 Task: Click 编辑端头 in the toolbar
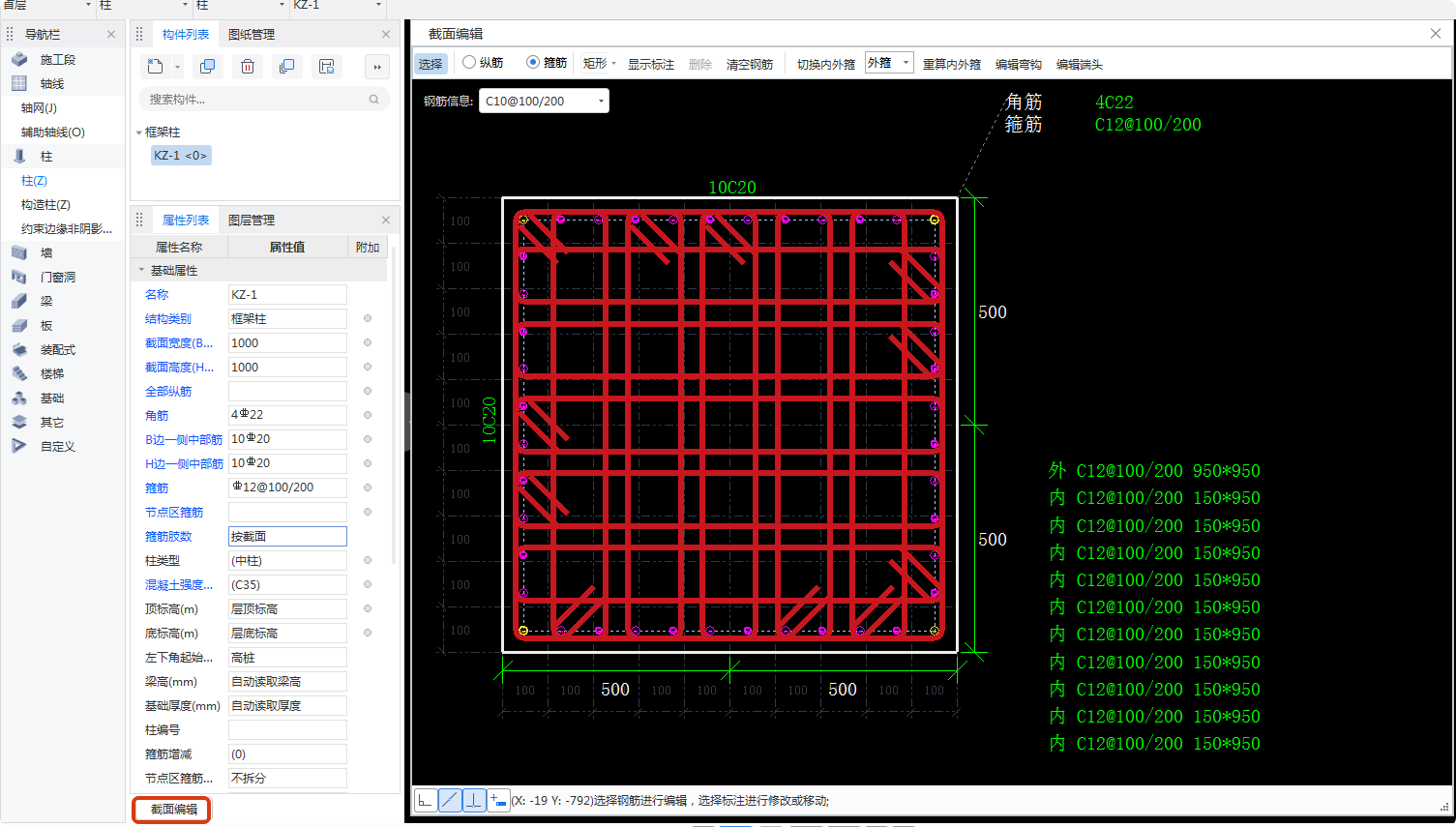pos(1080,64)
